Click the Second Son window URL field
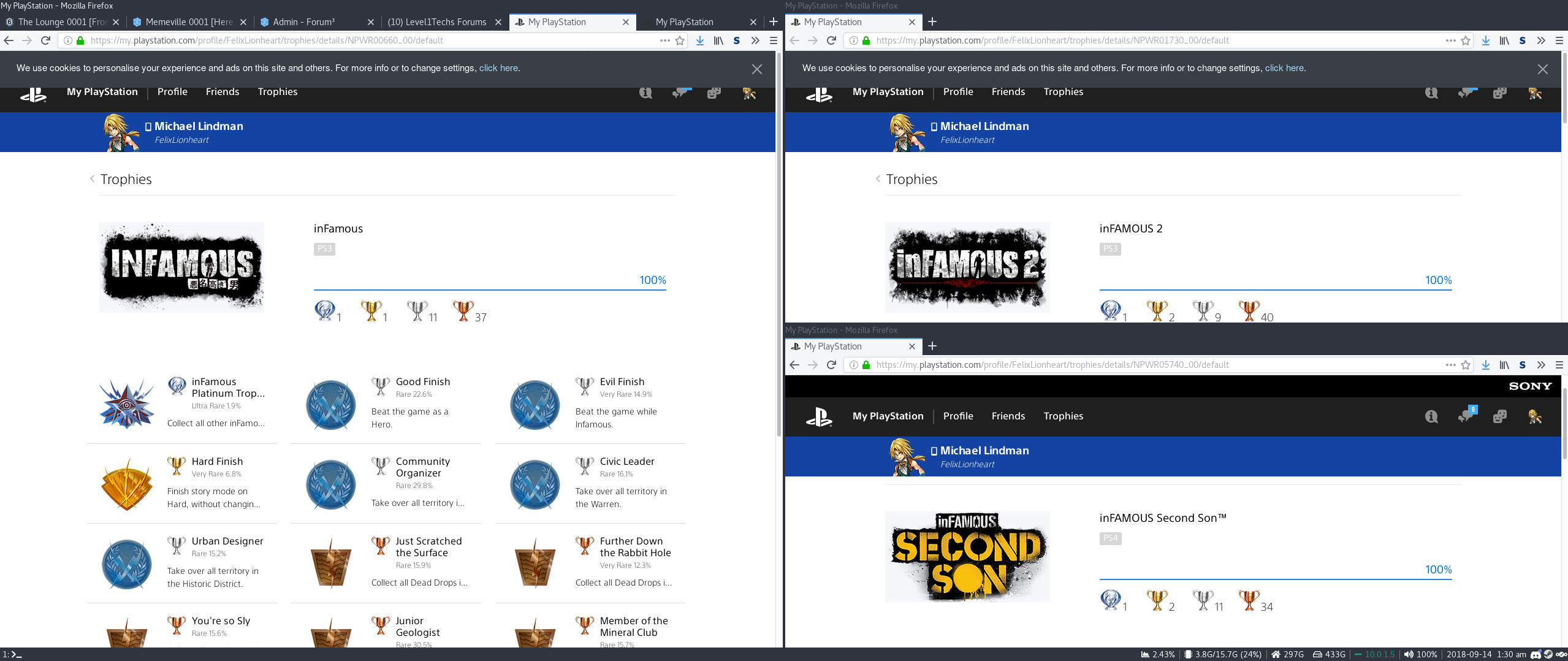 [x=1159, y=365]
